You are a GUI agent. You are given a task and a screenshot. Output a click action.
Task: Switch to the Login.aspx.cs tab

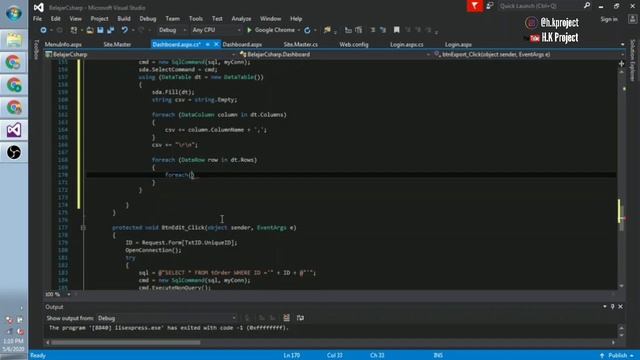[407, 44]
